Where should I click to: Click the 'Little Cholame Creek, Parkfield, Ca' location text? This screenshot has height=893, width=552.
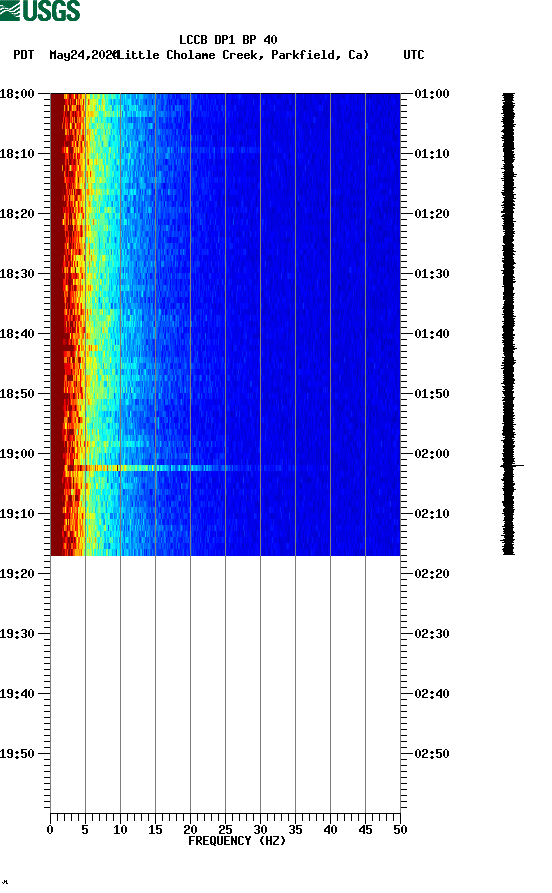243,55
